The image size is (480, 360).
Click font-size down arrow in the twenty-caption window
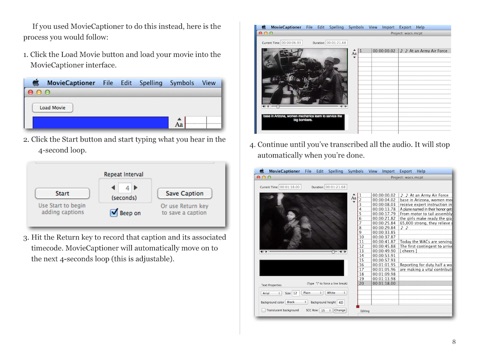pos(354,201)
